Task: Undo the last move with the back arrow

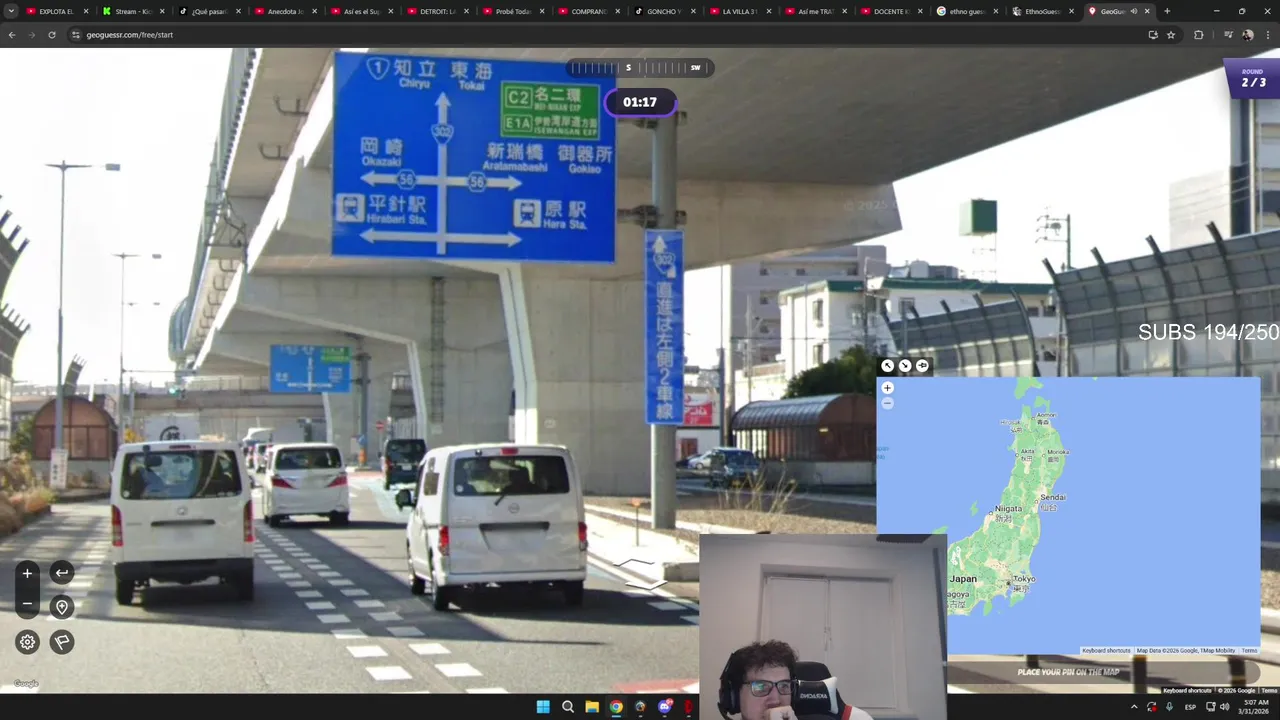Action: [x=62, y=573]
